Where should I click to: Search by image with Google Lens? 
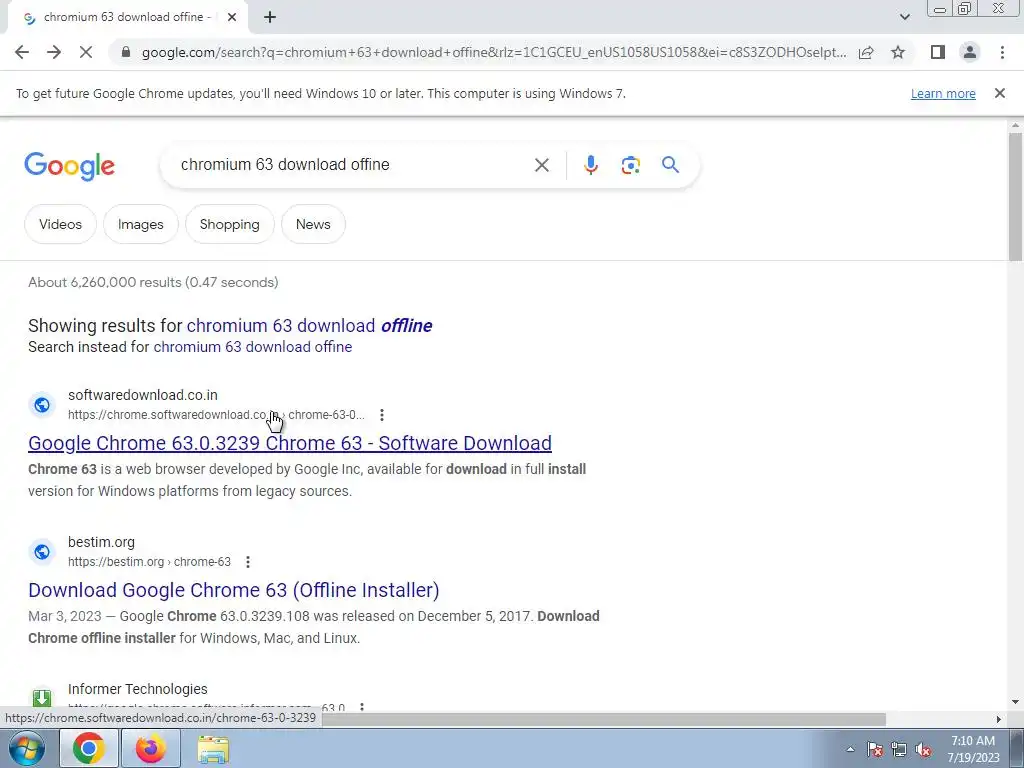point(630,165)
